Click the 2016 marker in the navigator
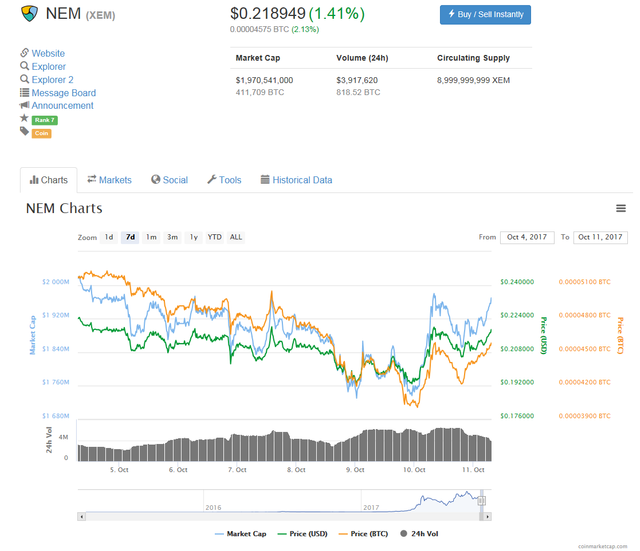The height and width of the screenshot is (551, 640). click(213, 507)
